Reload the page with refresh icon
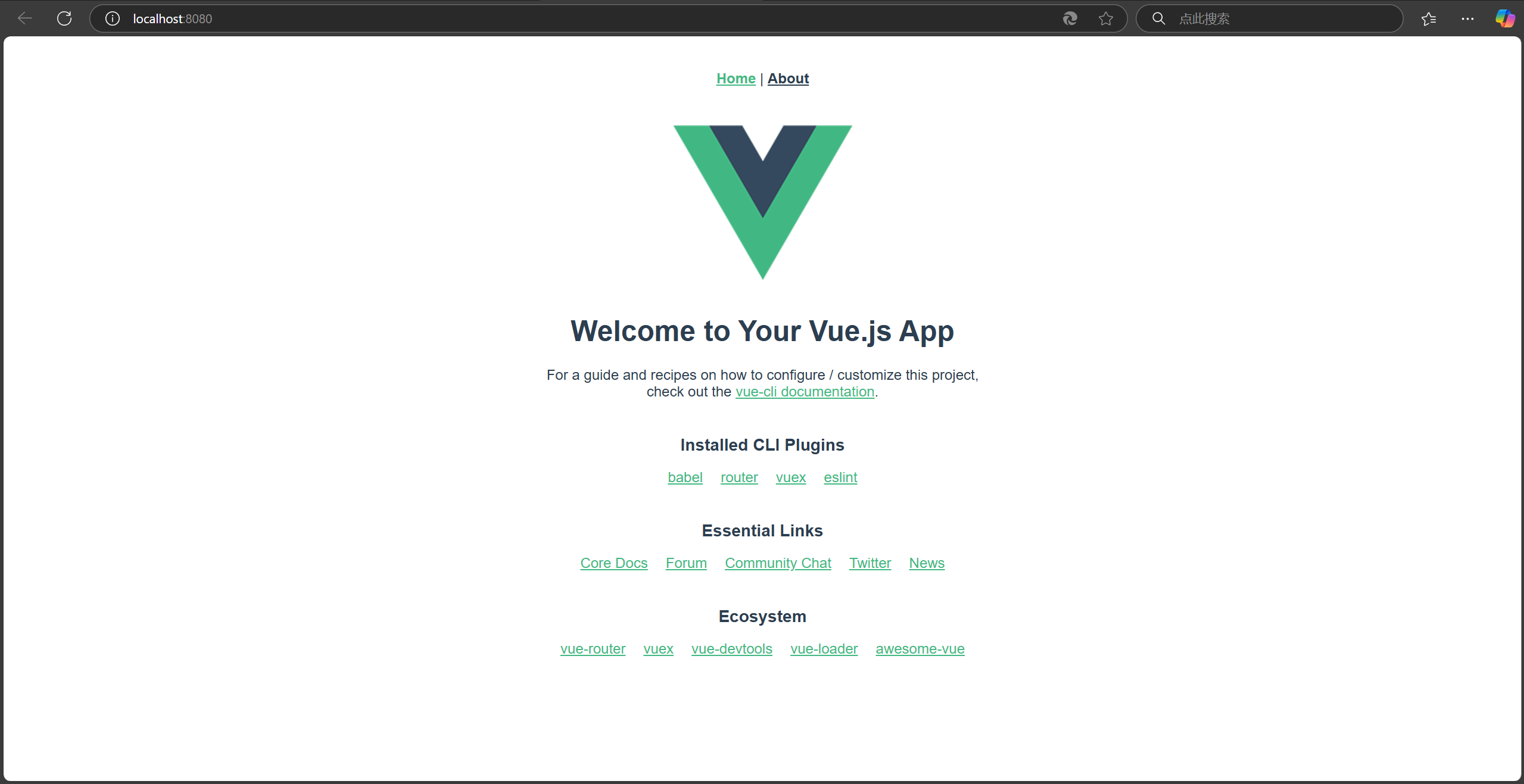This screenshot has width=1524, height=784. point(64,18)
